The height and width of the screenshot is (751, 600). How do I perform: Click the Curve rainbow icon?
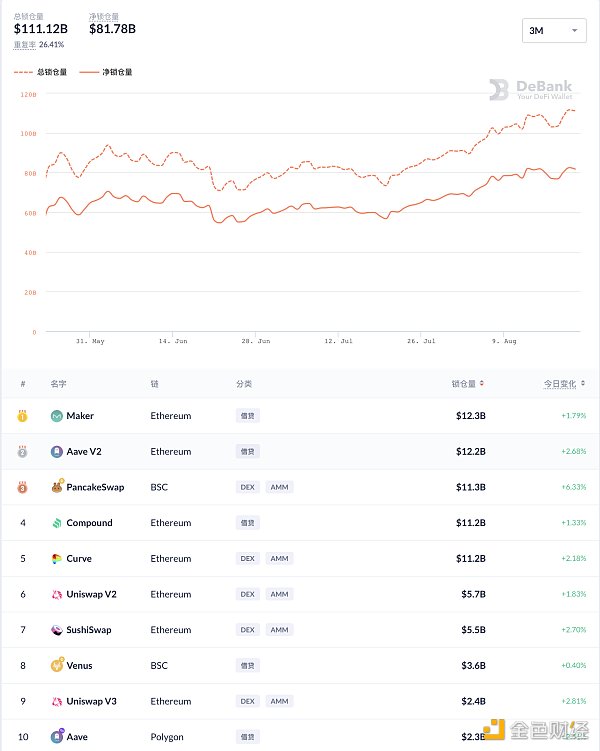pos(57,558)
